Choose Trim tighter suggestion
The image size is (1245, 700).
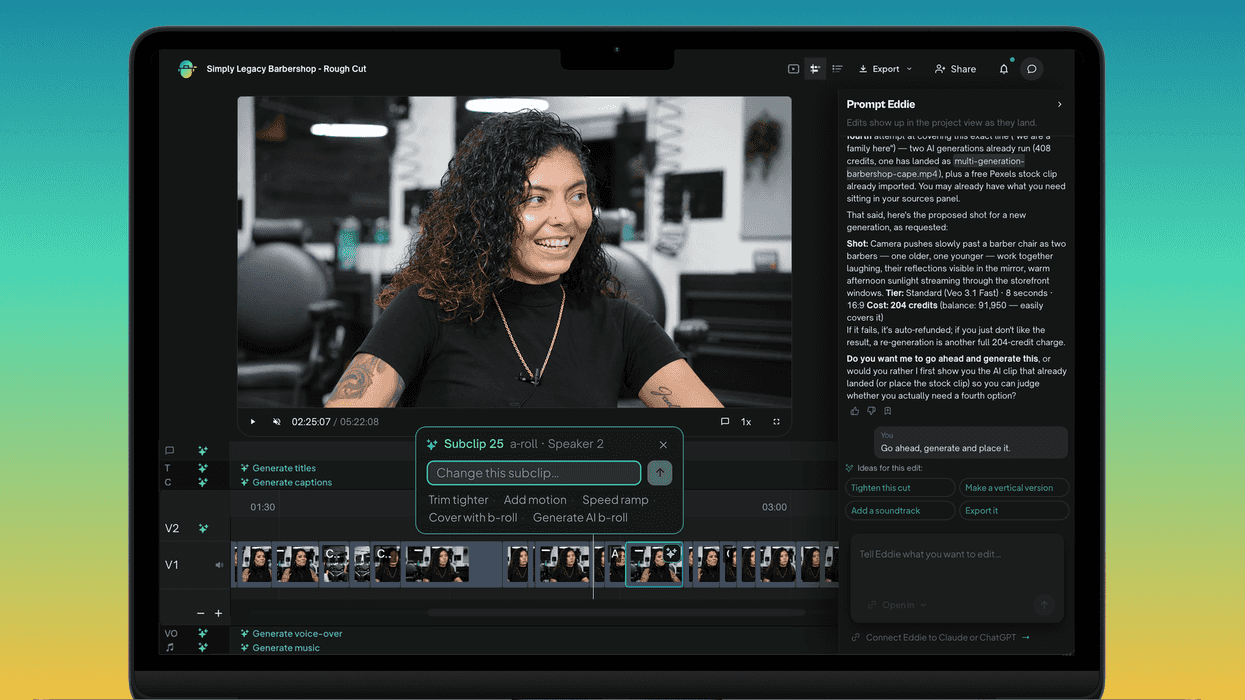[x=458, y=500]
